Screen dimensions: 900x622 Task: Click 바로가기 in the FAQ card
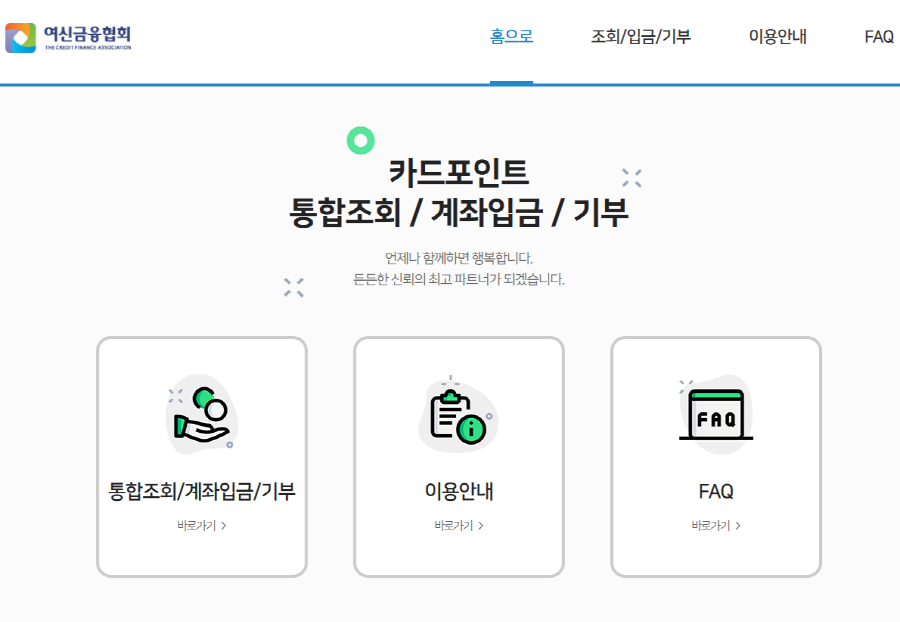click(x=716, y=525)
